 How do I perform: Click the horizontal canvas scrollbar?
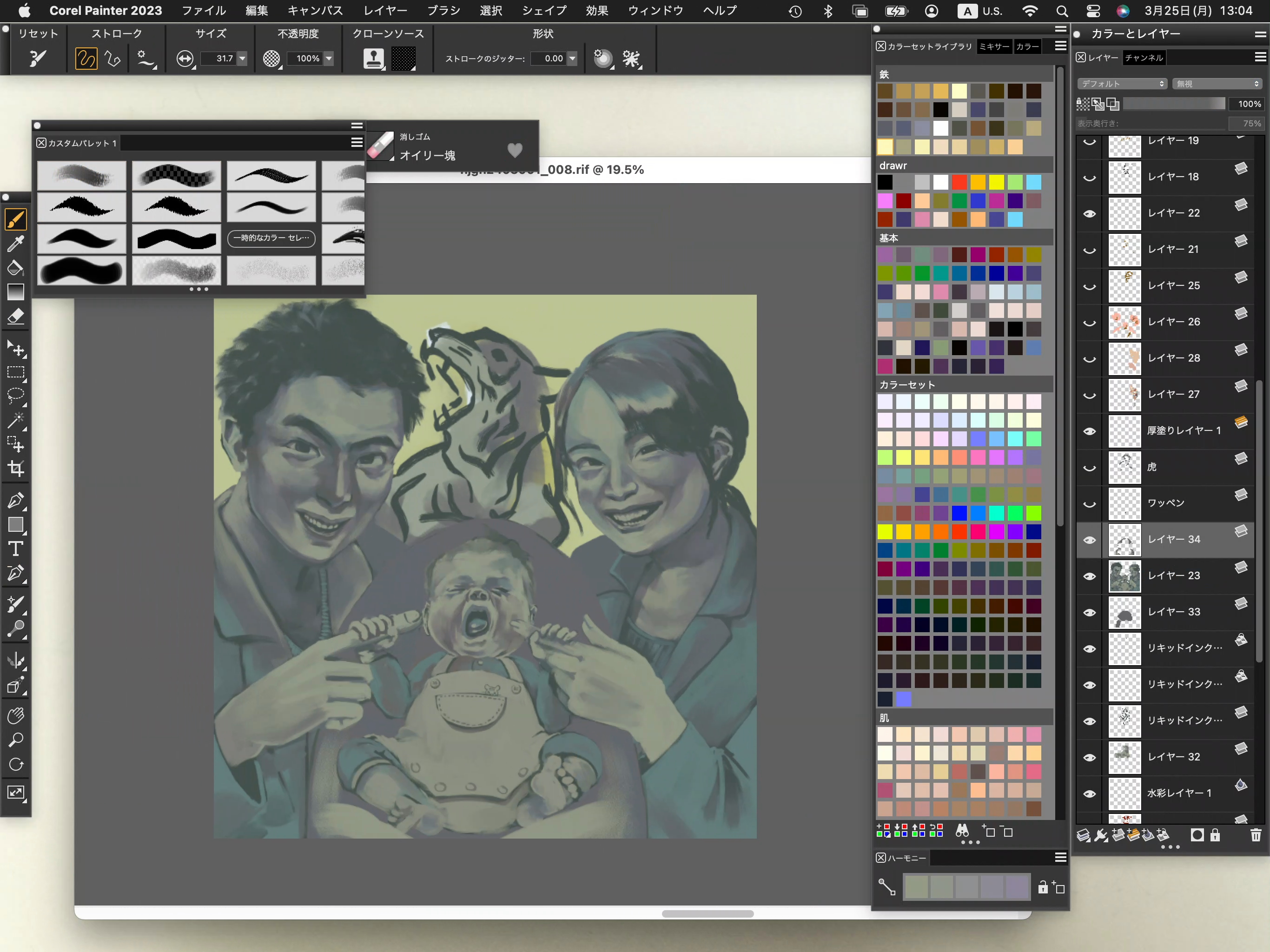708,913
